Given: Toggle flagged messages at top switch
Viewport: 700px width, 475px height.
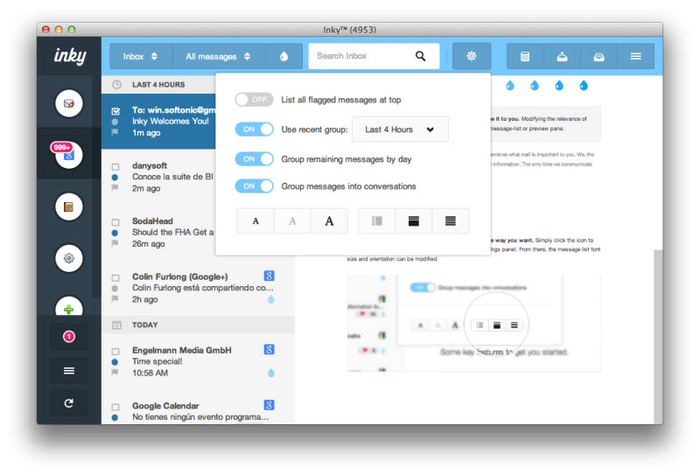Looking at the screenshot, I should 254,100.
